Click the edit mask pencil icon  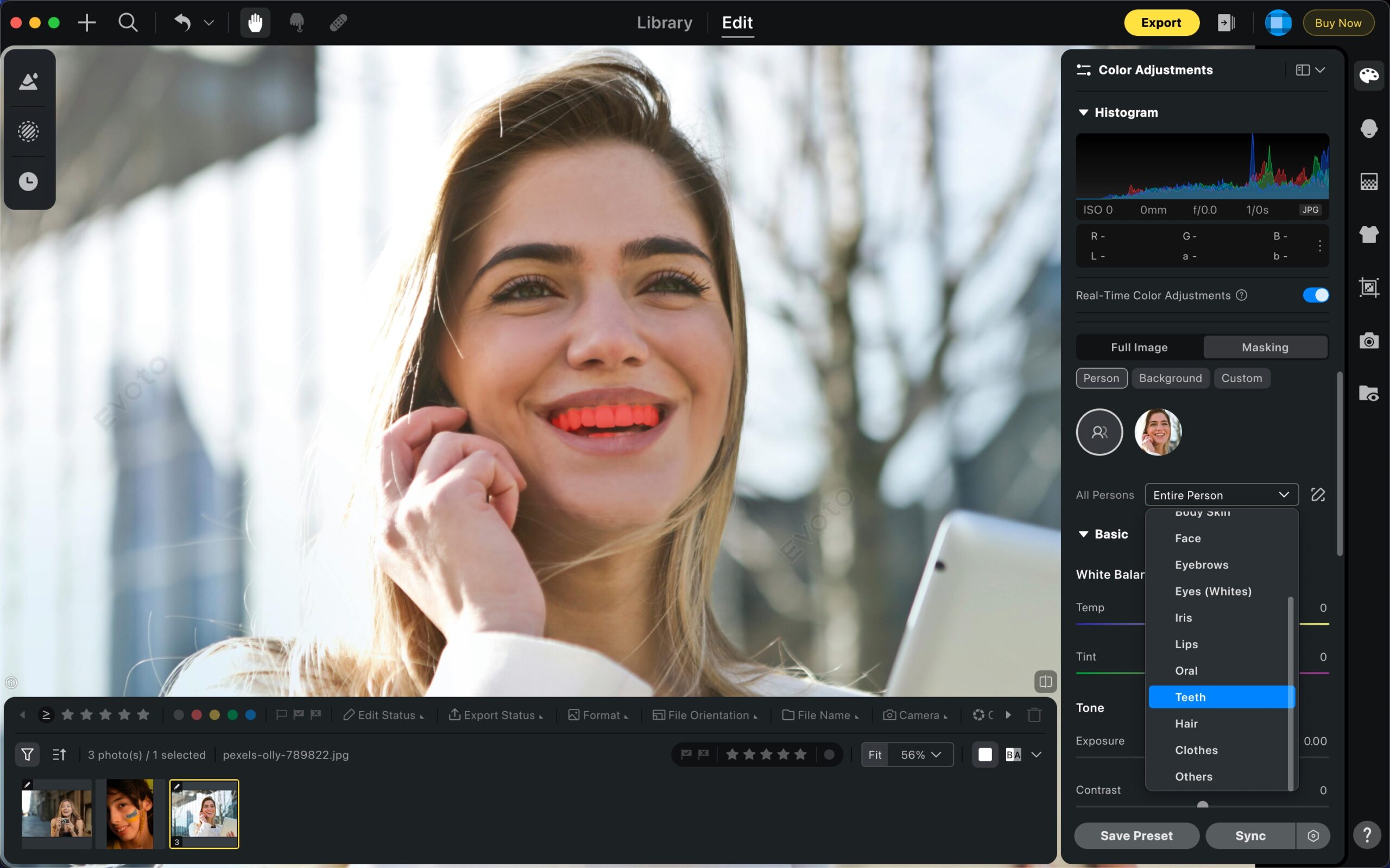1318,495
